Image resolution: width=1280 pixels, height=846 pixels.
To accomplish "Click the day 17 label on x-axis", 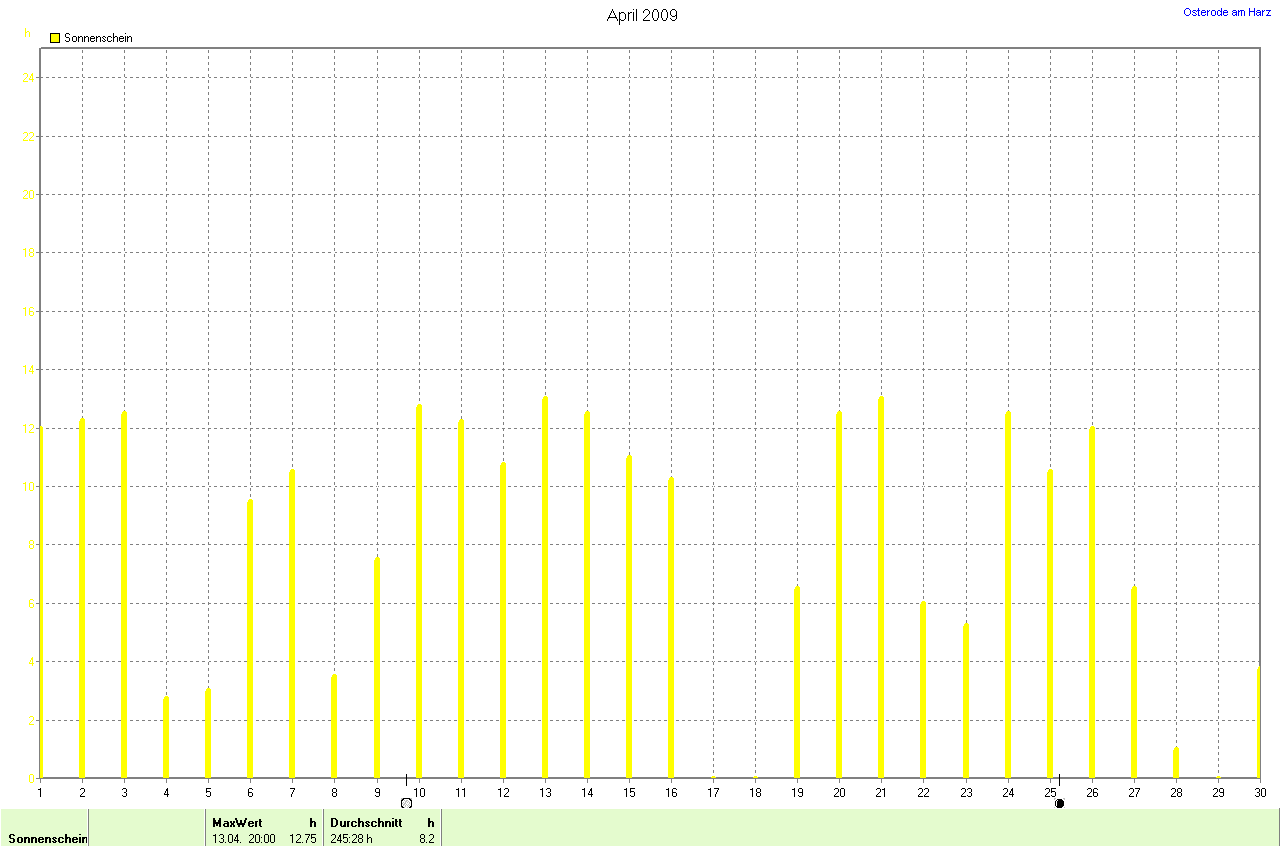I will click(713, 793).
